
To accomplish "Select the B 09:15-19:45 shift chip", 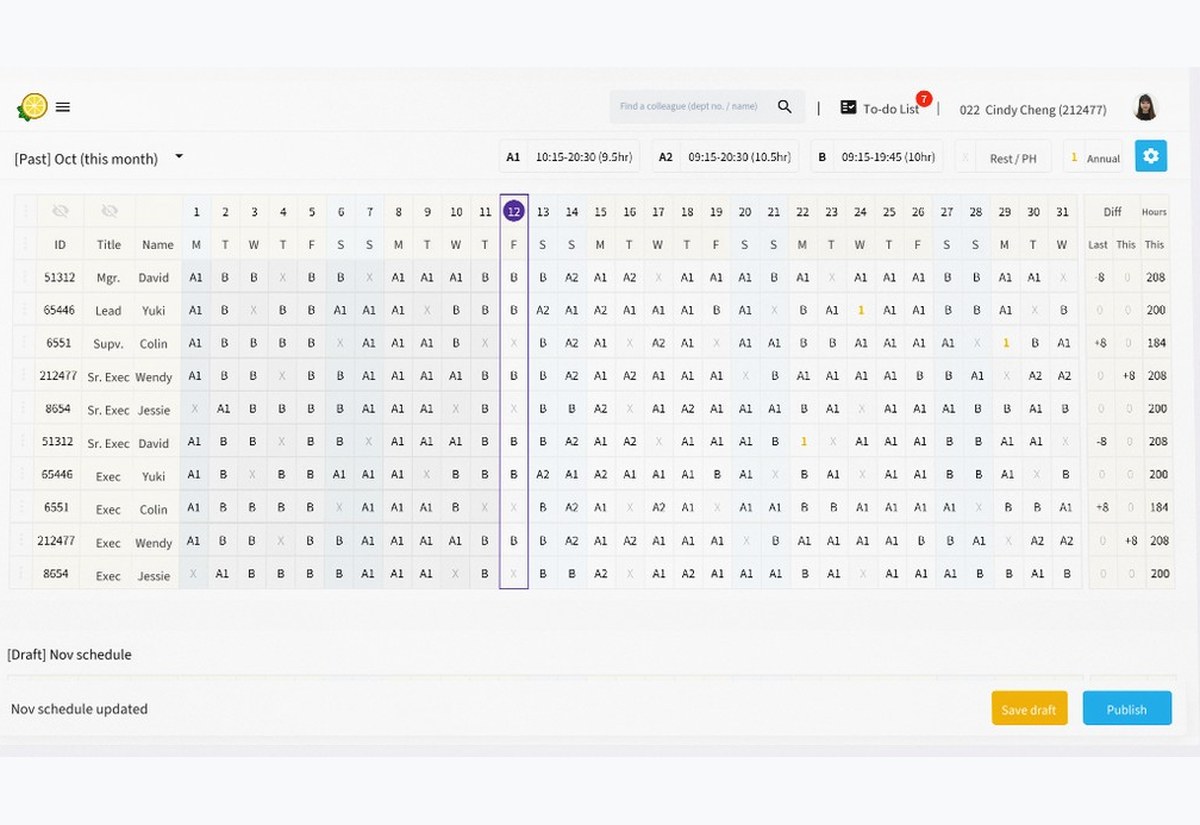I will pos(877,157).
